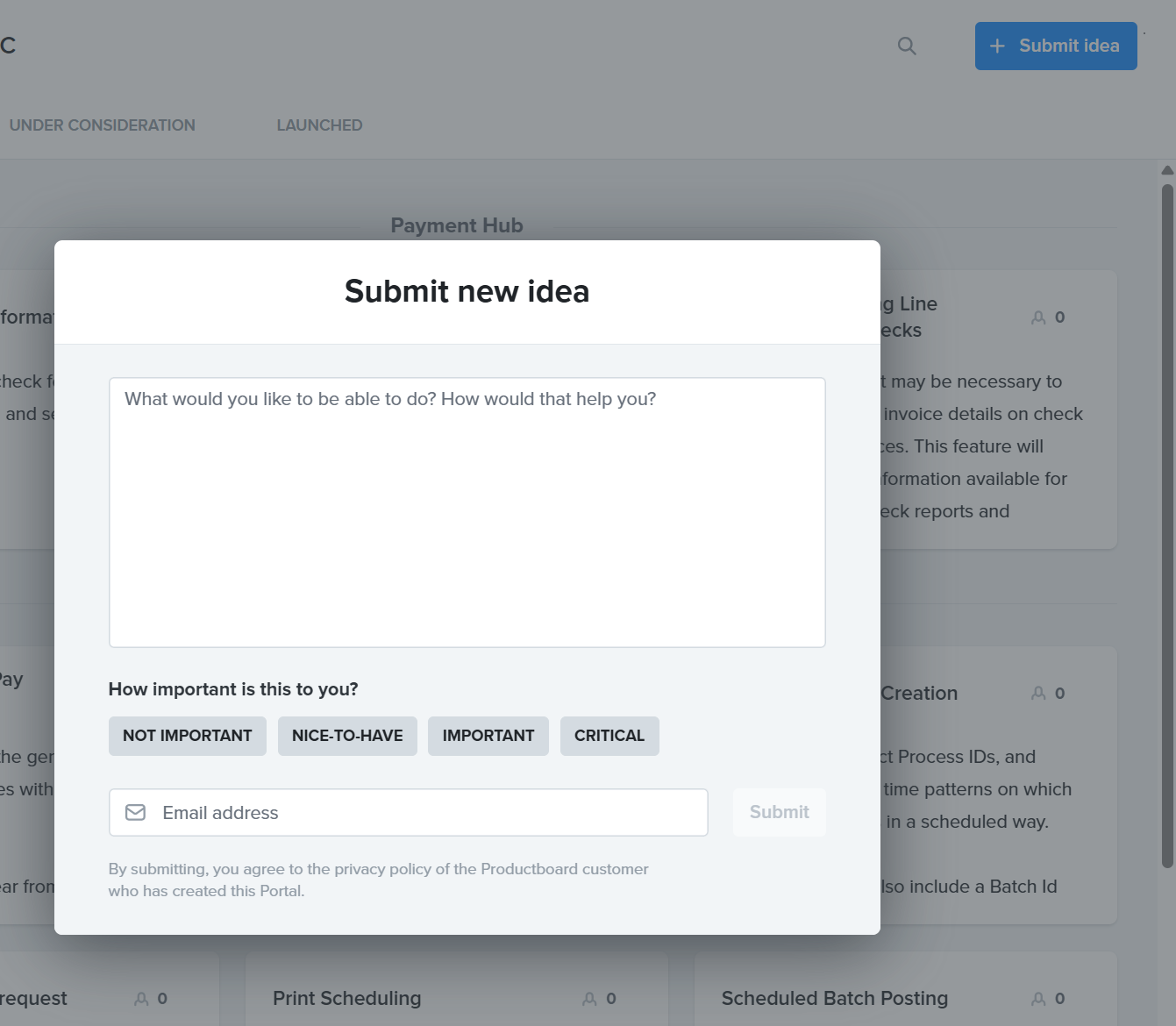Select NICE-TO-HAVE importance option
1176x1026 pixels.
click(x=347, y=736)
